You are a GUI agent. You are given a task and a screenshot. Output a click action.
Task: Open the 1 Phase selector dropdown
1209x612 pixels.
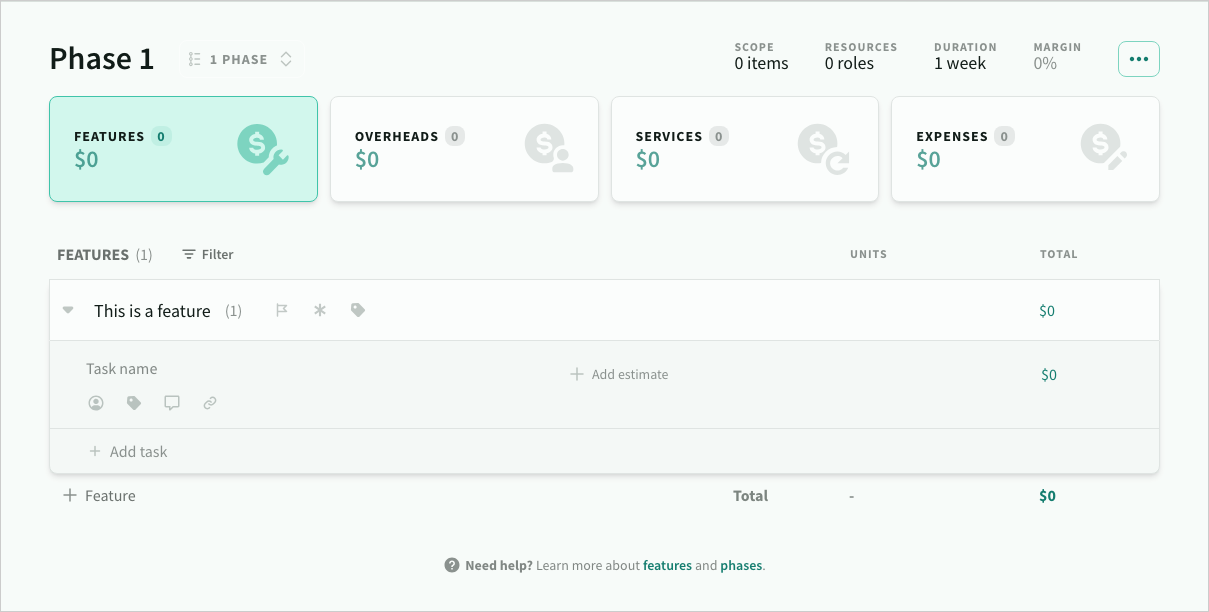pos(240,59)
